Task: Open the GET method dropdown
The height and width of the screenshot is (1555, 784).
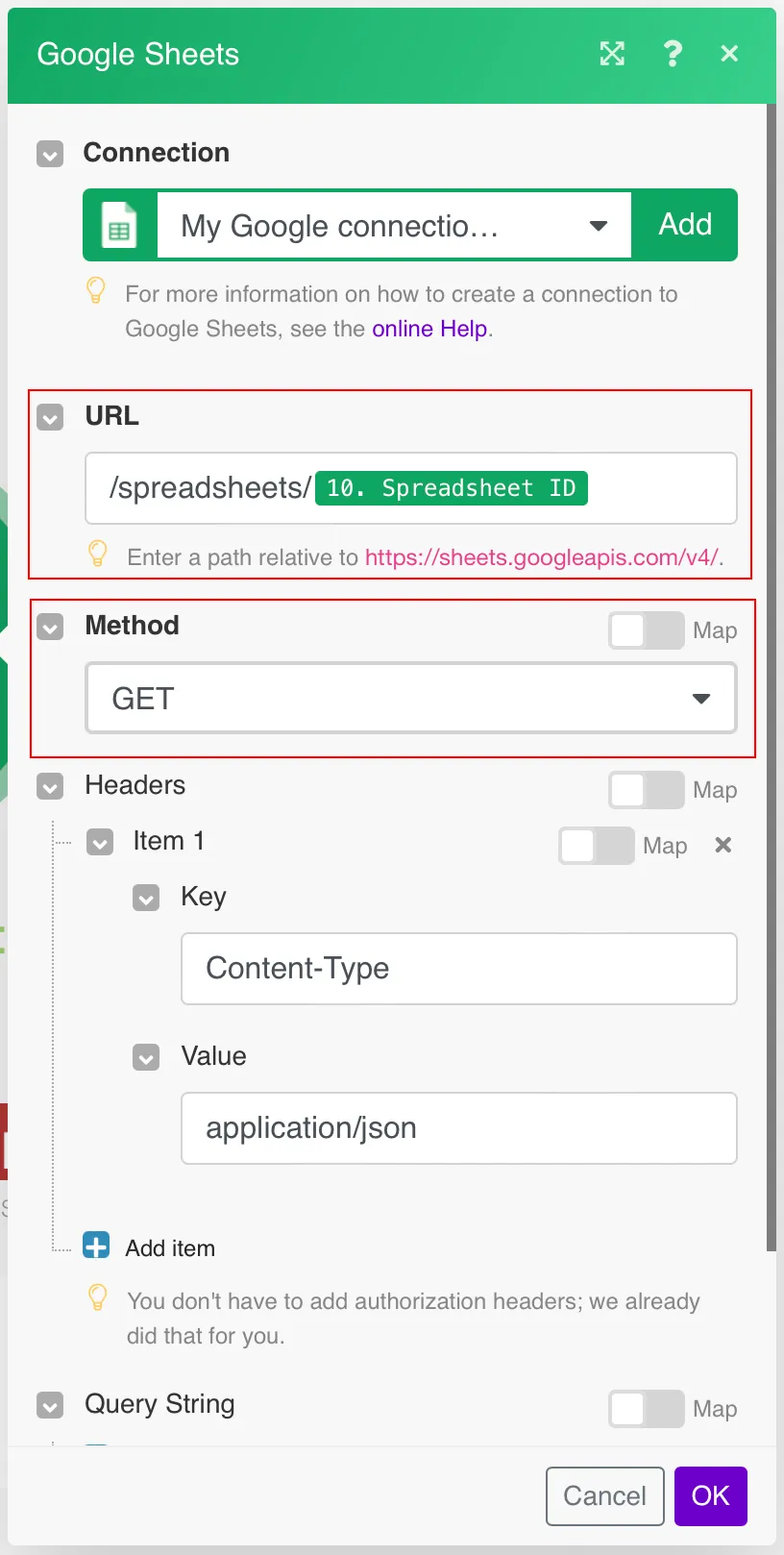Action: point(411,698)
